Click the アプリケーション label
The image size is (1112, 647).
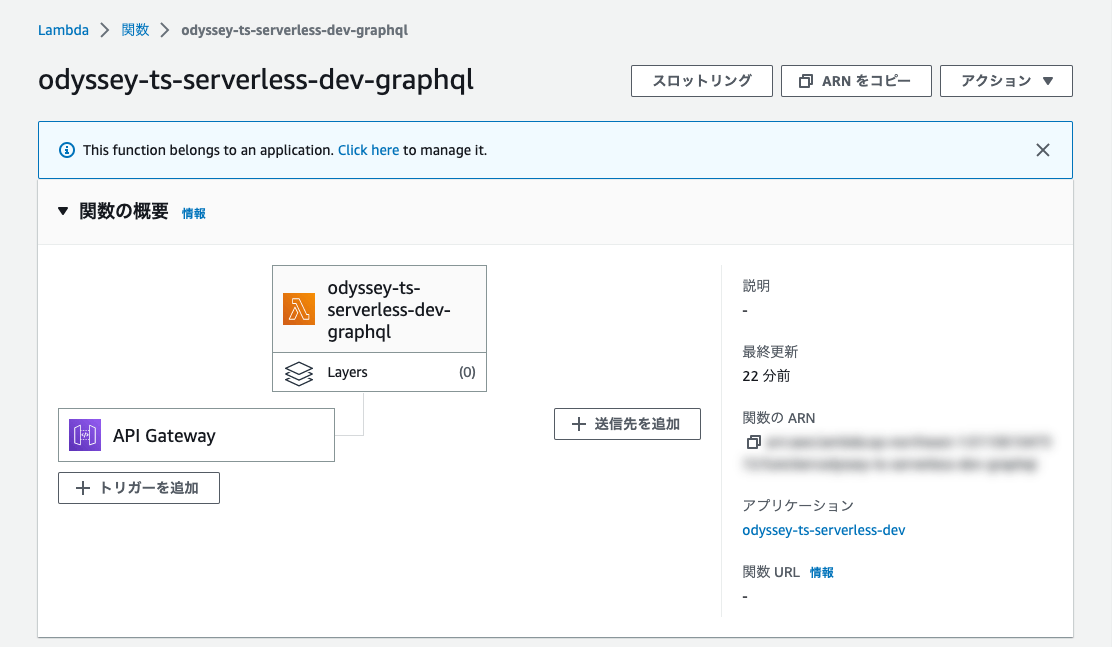(798, 505)
